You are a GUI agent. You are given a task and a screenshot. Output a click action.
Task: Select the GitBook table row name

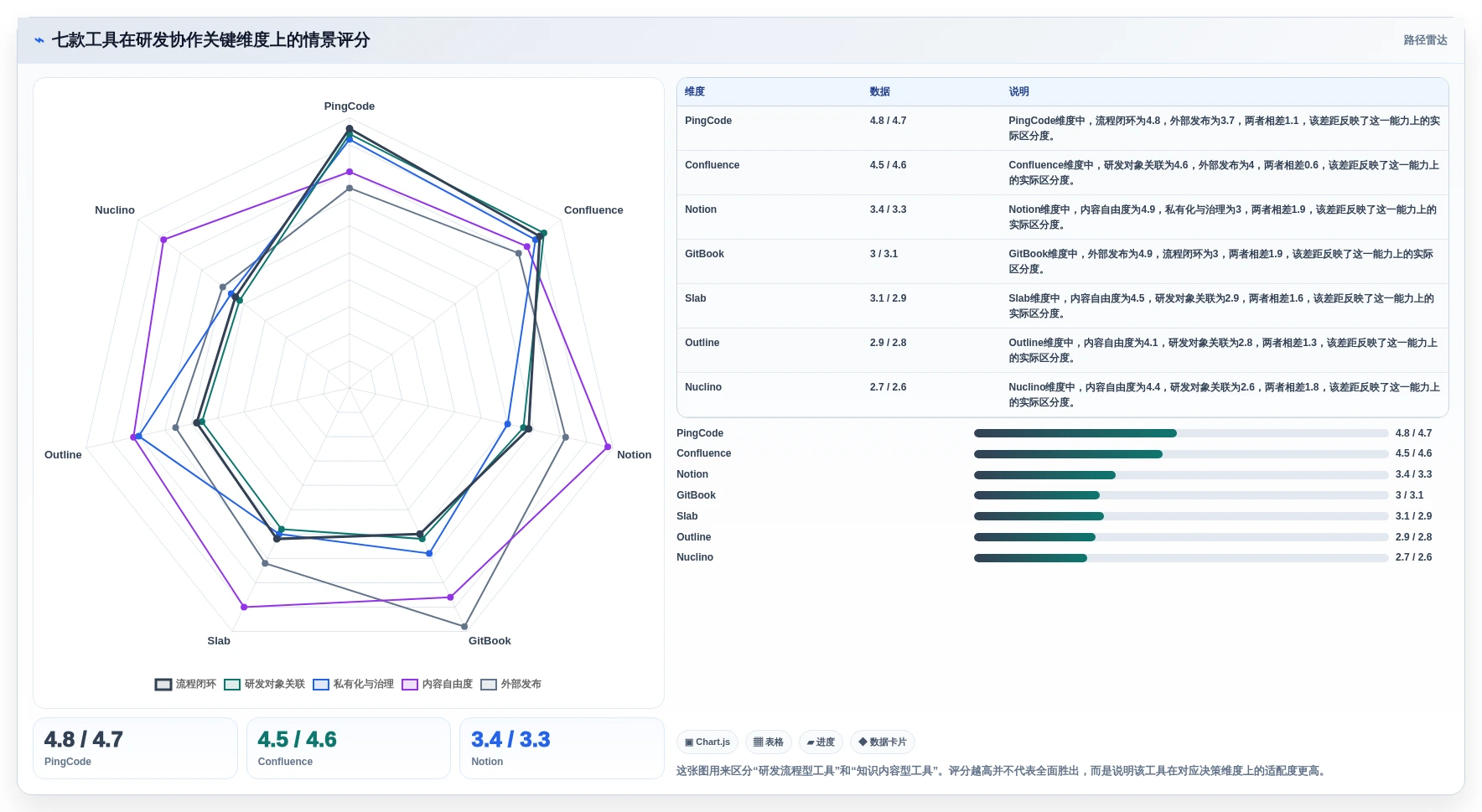pos(704,254)
